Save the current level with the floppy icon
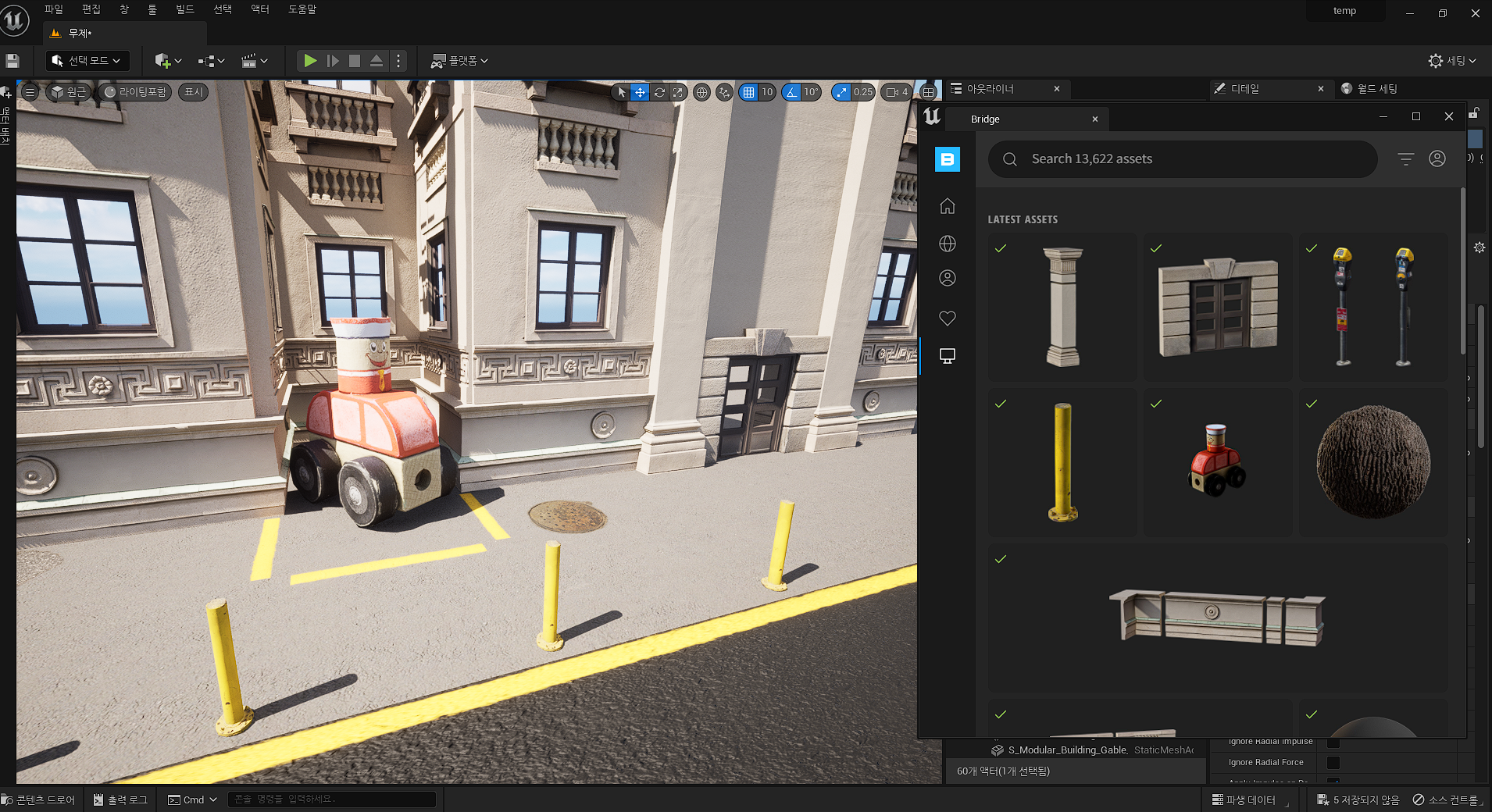The height and width of the screenshot is (812, 1492). click(x=12, y=61)
